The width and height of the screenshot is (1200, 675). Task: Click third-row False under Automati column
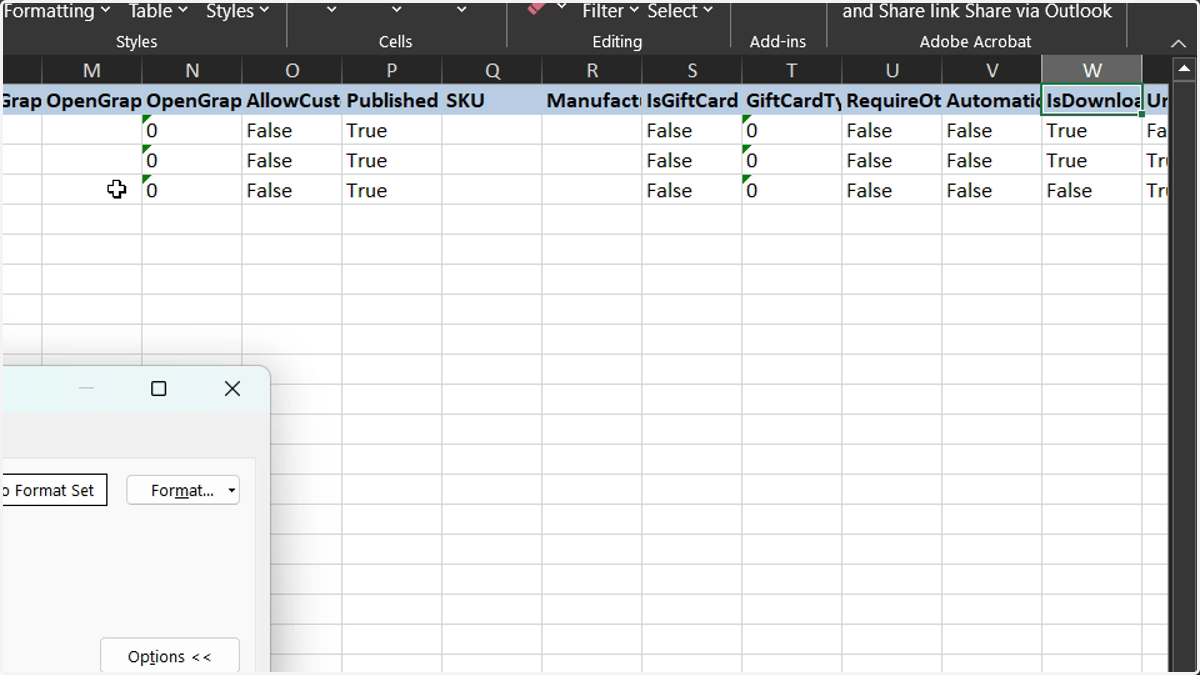[x=992, y=191]
